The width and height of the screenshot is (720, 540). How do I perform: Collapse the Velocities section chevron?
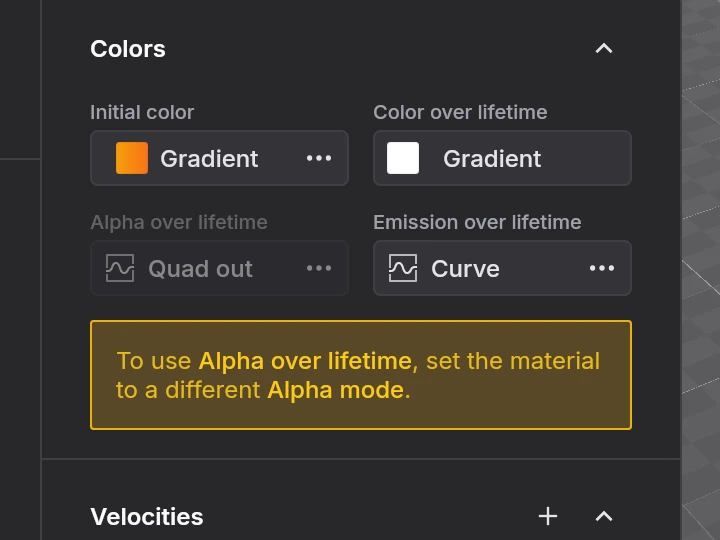tap(603, 516)
